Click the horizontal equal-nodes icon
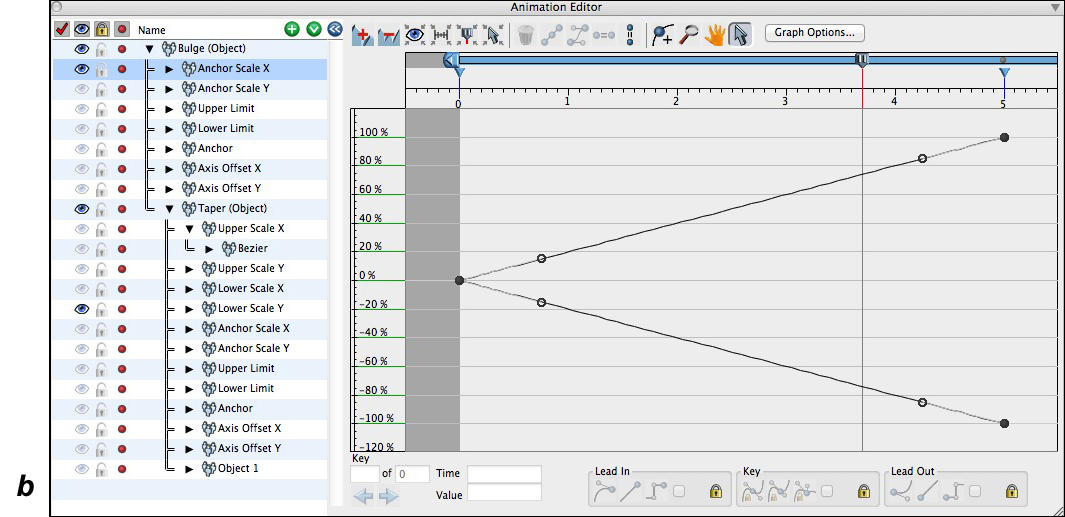 click(604, 35)
